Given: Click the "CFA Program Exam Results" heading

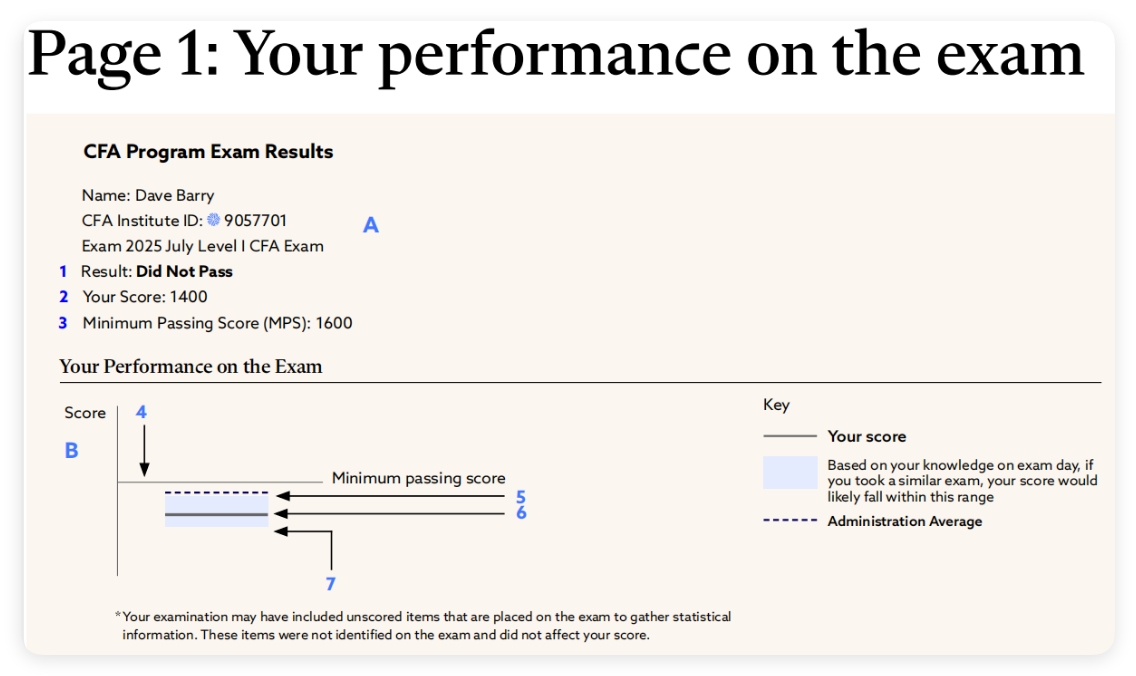Looking at the screenshot, I should (x=208, y=152).
